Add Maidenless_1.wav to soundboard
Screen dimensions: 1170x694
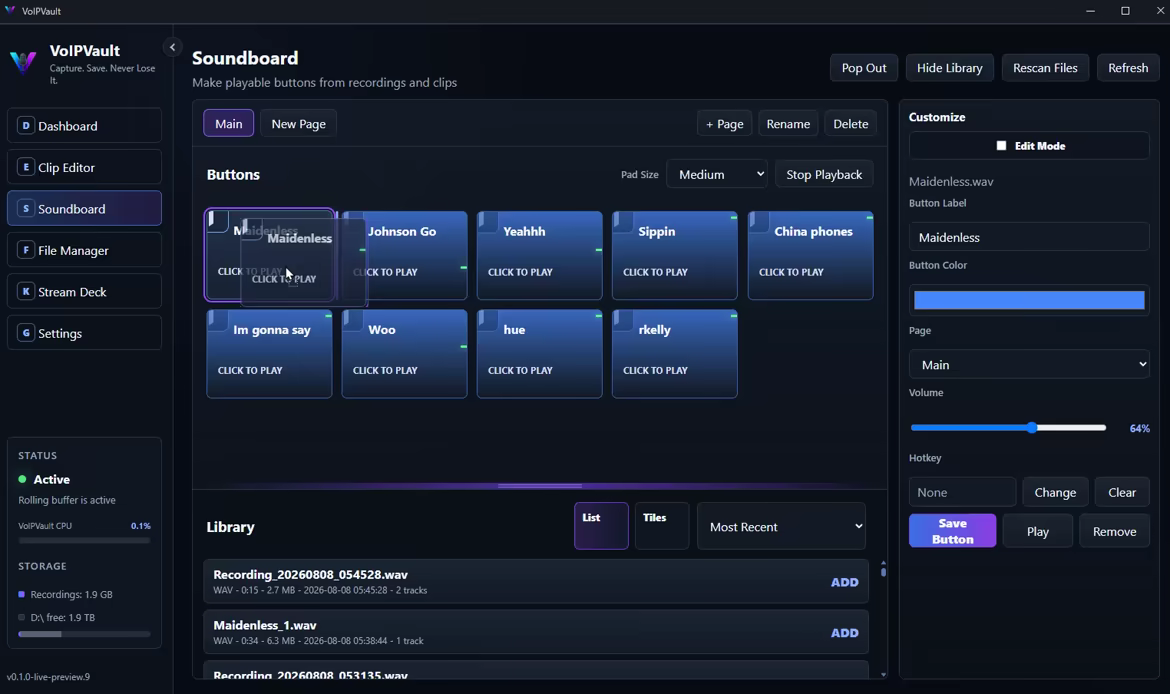(845, 633)
